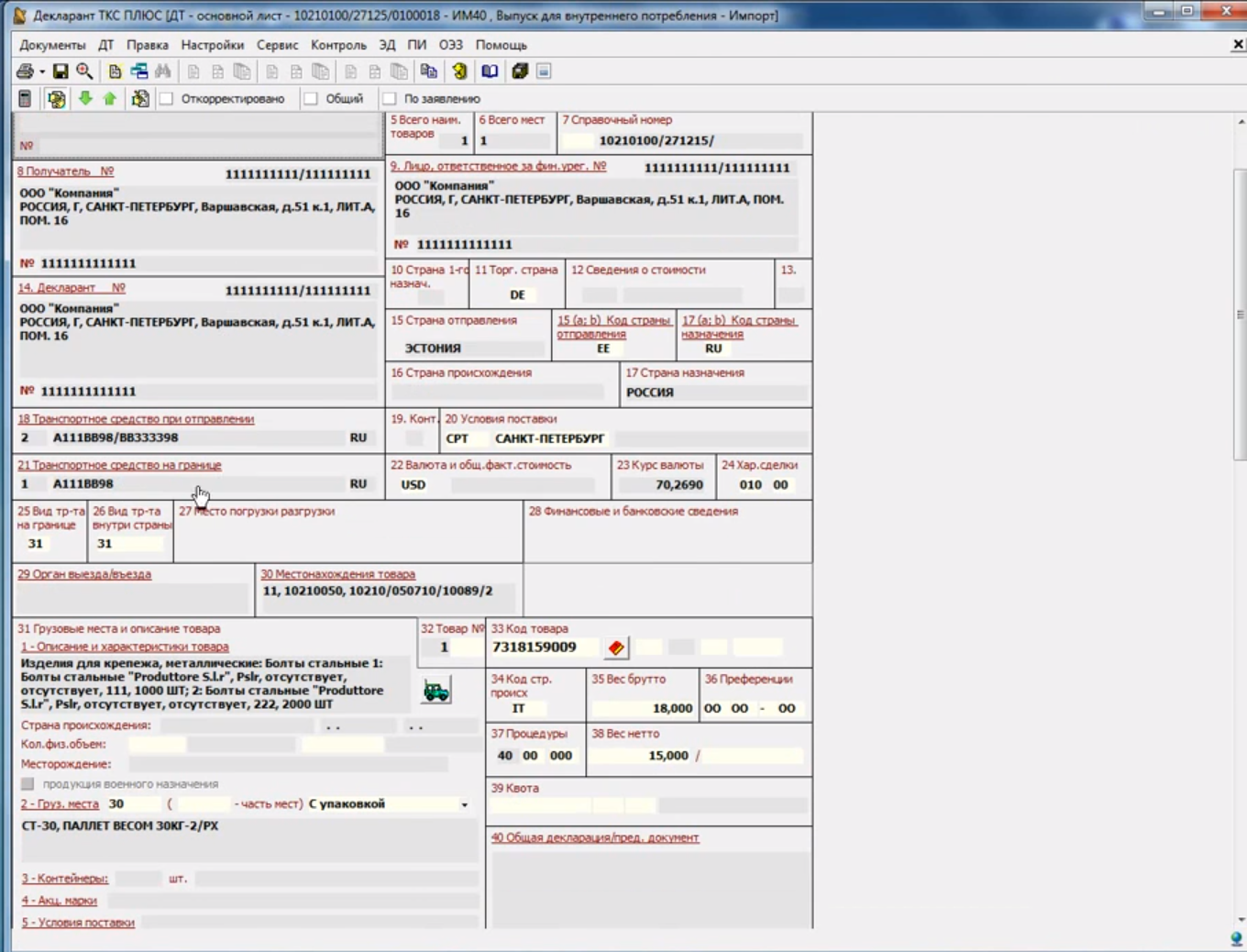Expand the С упаковкой packaging dropdown

coord(464,804)
